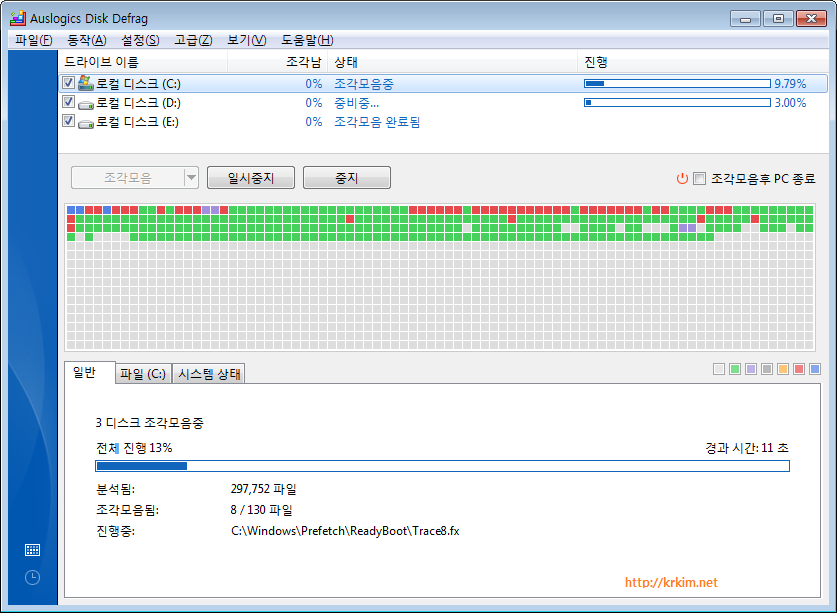The height and width of the screenshot is (613, 837).
Task: Expand the 조각모음 dropdown arrow
Action: tap(191, 177)
